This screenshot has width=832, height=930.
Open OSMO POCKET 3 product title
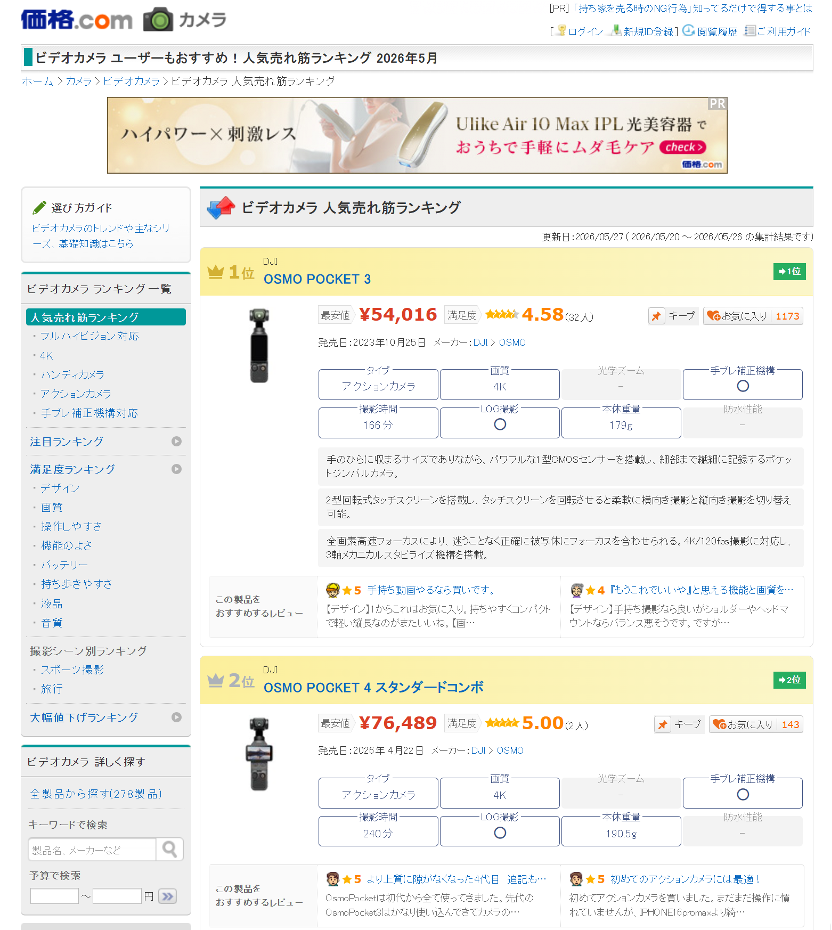point(317,279)
